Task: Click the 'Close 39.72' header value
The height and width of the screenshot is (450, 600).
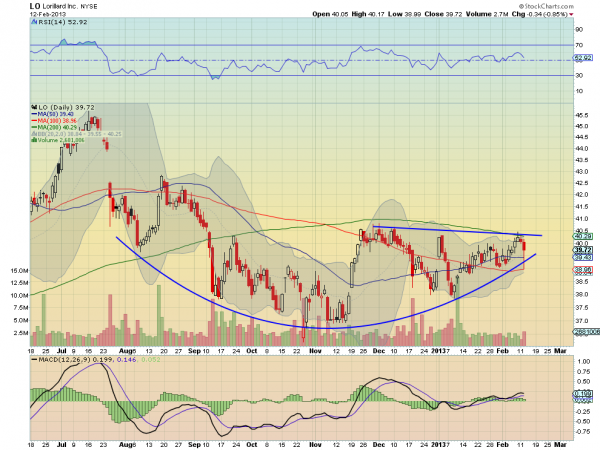Action: 443,14
